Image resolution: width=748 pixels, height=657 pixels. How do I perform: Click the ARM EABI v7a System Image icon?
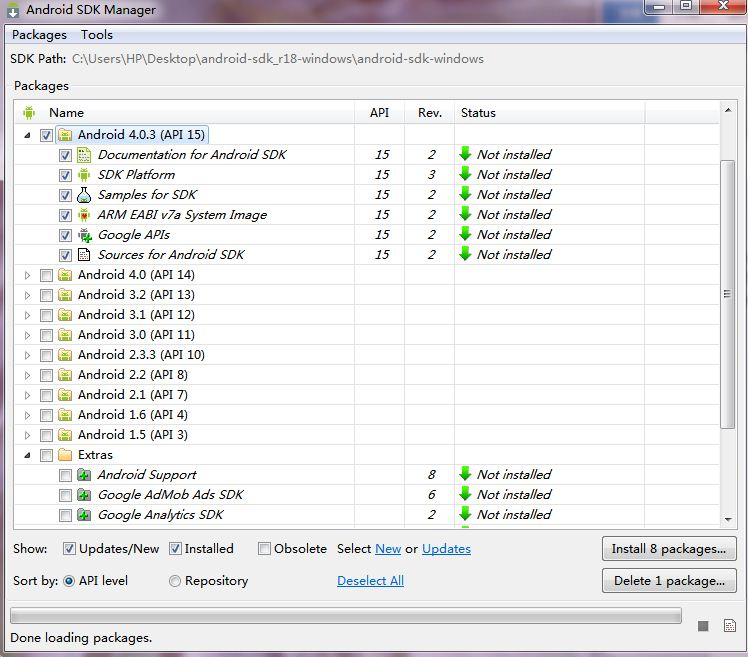click(84, 215)
